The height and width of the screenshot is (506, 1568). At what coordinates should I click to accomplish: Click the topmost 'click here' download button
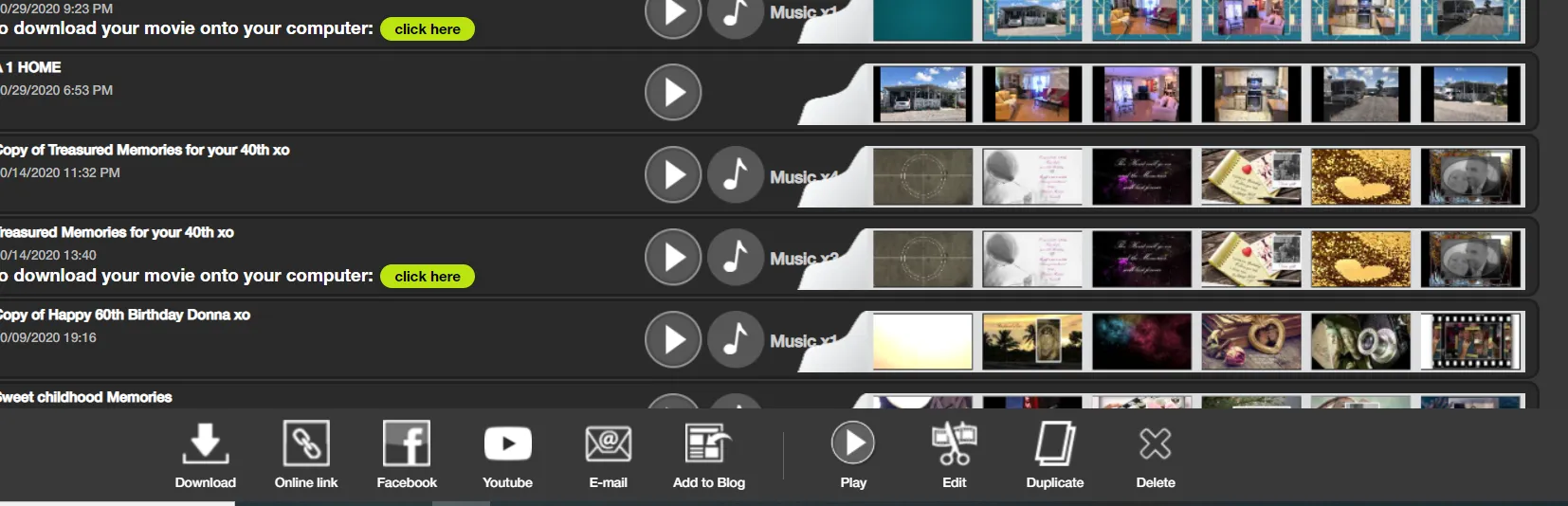pyautogui.click(x=428, y=29)
